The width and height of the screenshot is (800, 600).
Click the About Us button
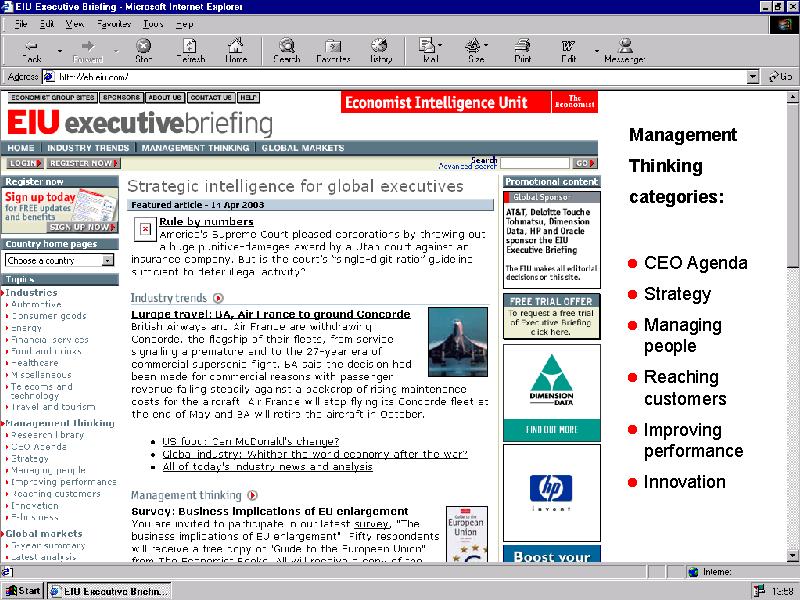point(165,97)
